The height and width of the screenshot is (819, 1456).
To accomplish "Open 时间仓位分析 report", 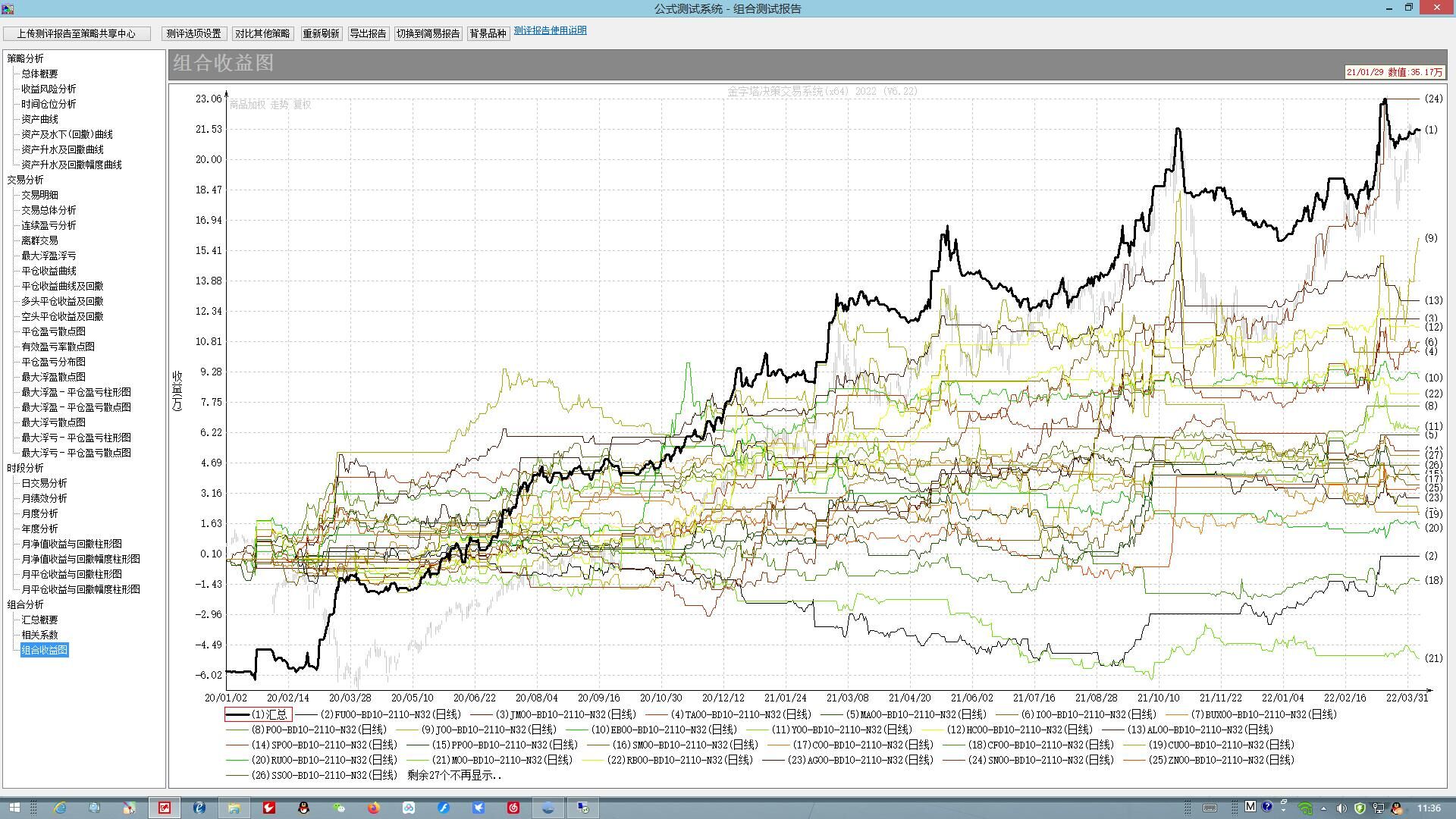I will [49, 104].
